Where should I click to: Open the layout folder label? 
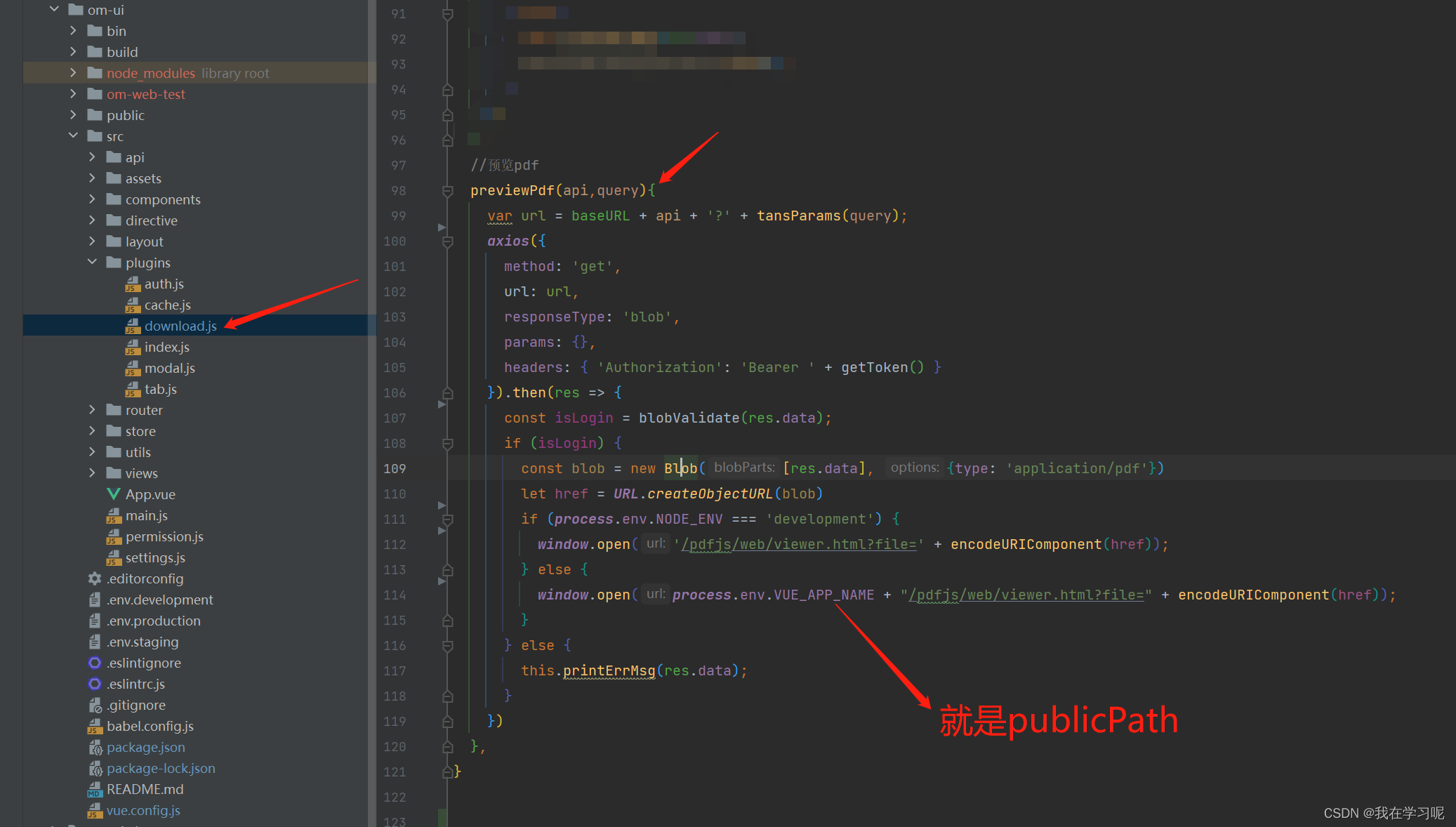coord(144,242)
